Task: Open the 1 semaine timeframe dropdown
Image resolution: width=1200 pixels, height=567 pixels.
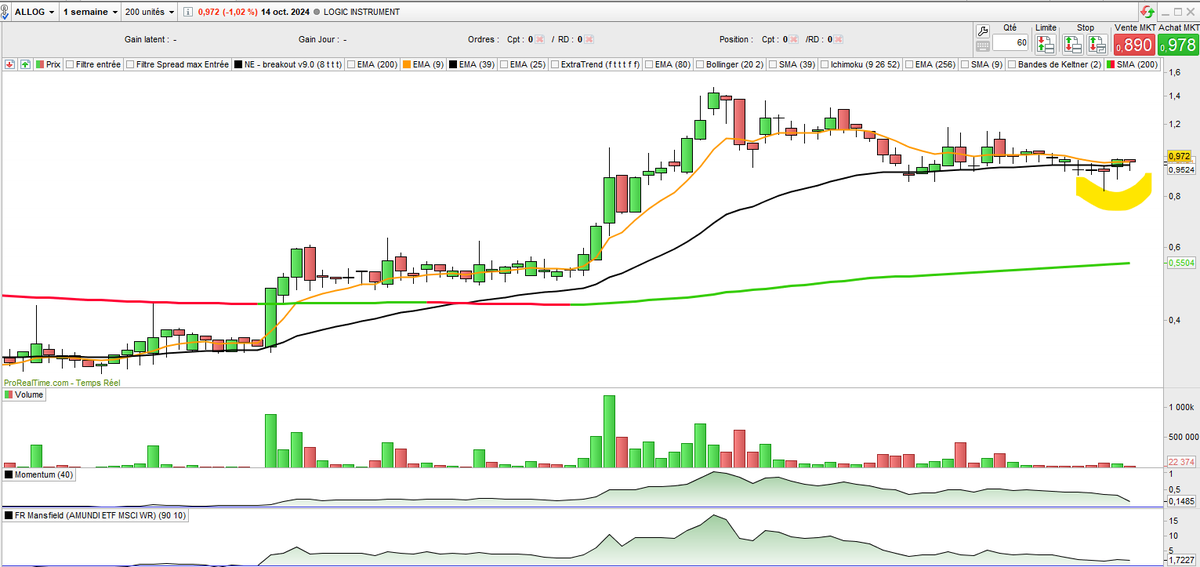Action: [90, 12]
